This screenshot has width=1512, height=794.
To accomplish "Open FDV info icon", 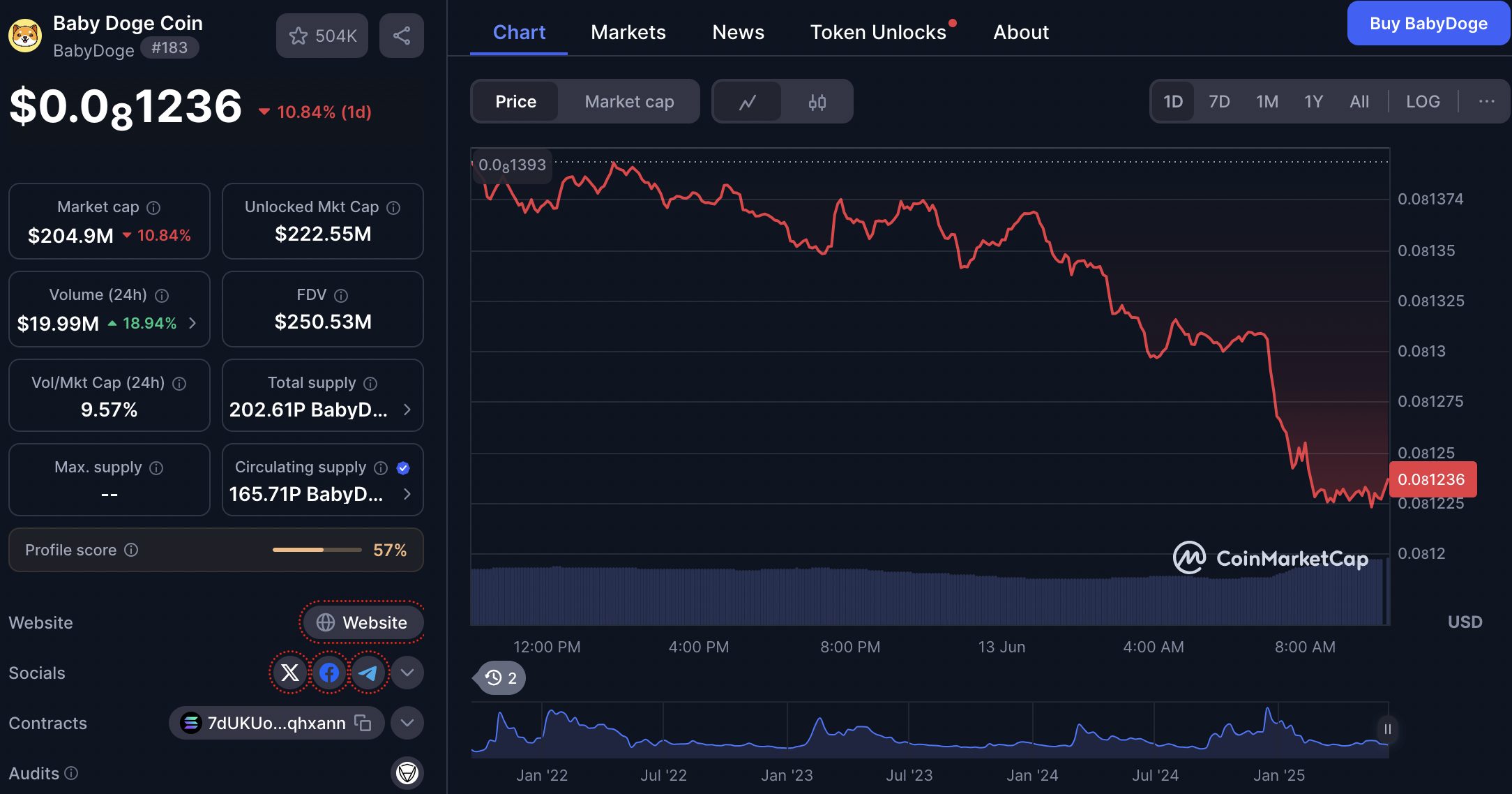I will (x=341, y=296).
